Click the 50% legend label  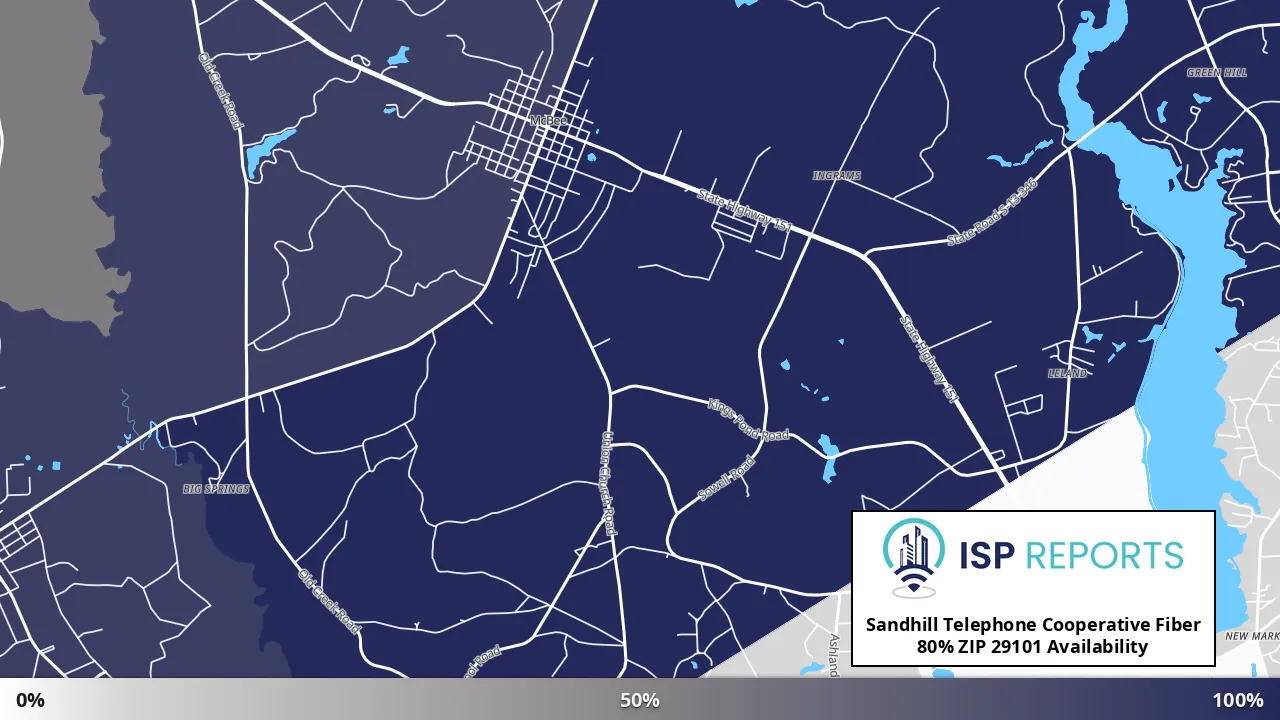pos(640,700)
